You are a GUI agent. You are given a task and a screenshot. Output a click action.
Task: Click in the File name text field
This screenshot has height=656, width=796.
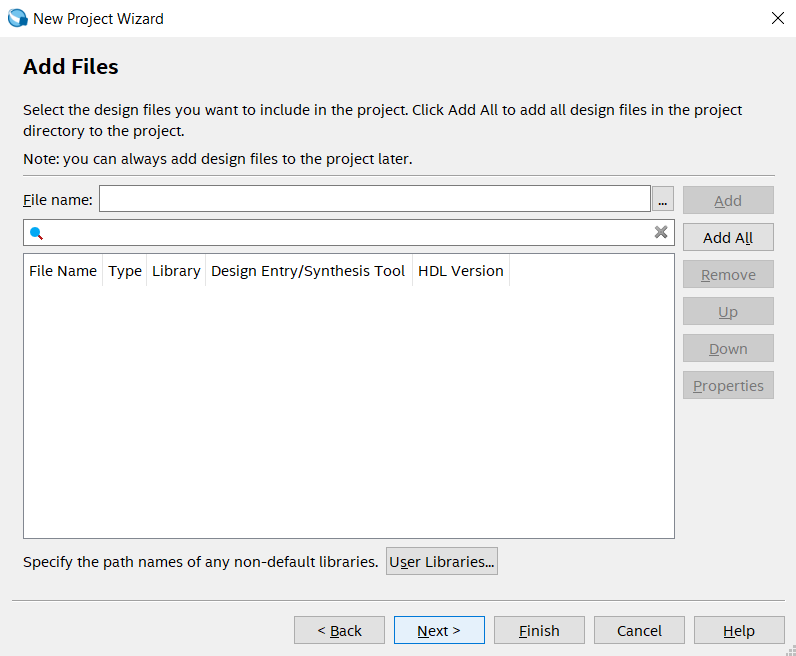tap(374, 199)
